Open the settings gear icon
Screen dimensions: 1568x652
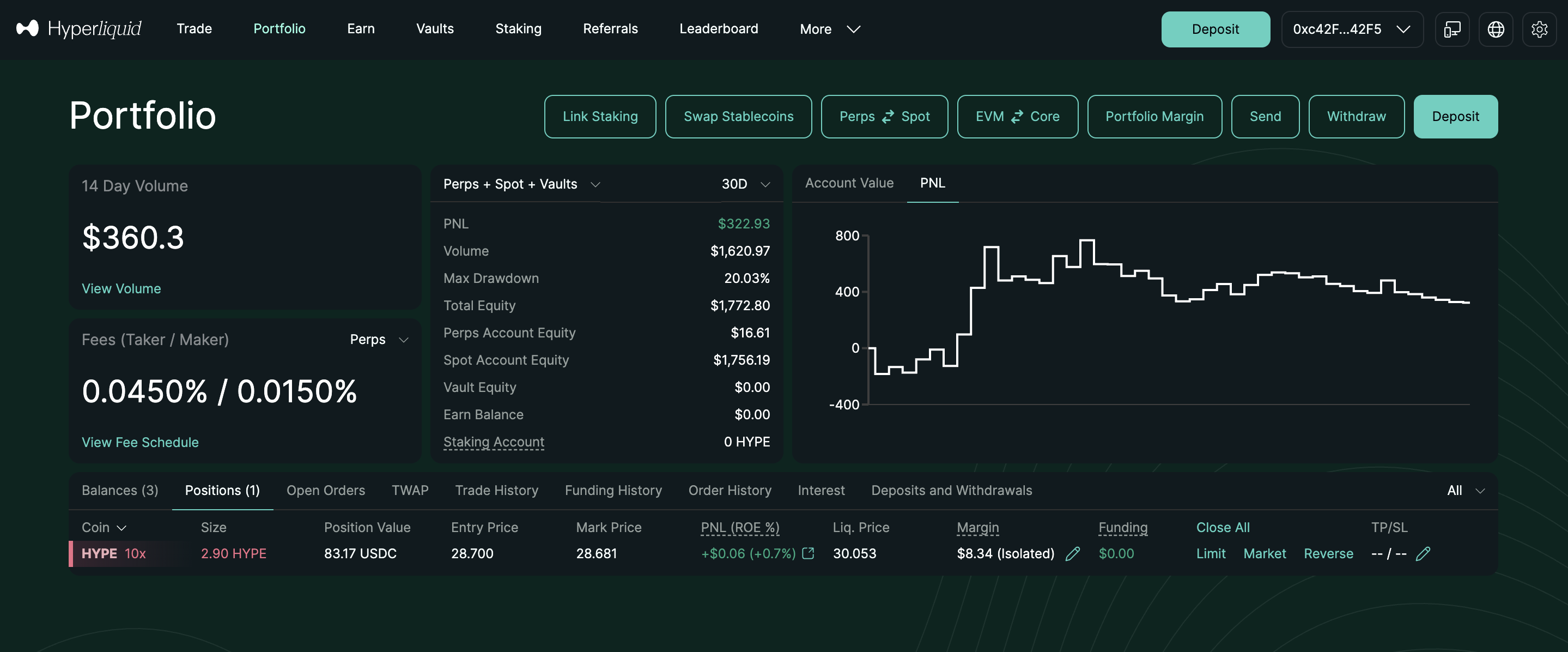click(x=1539, y=29)
